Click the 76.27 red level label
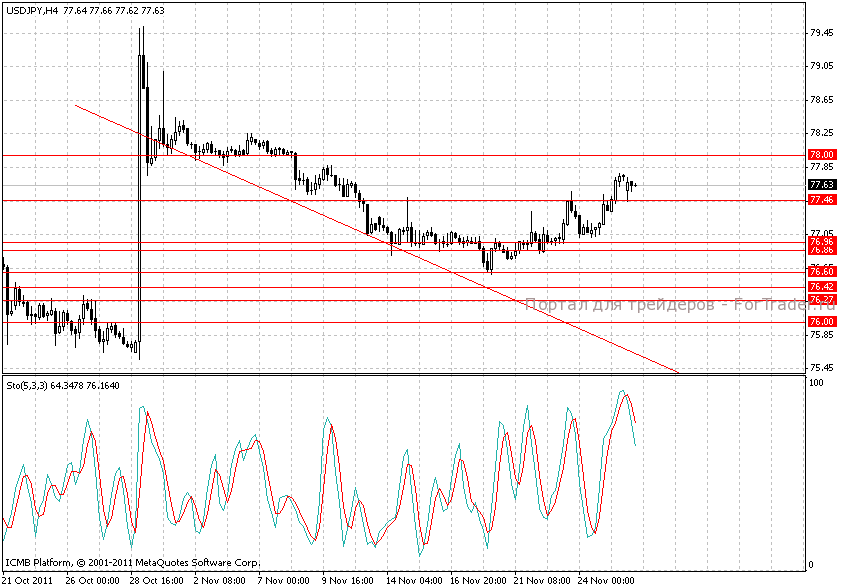 (821, 300)
